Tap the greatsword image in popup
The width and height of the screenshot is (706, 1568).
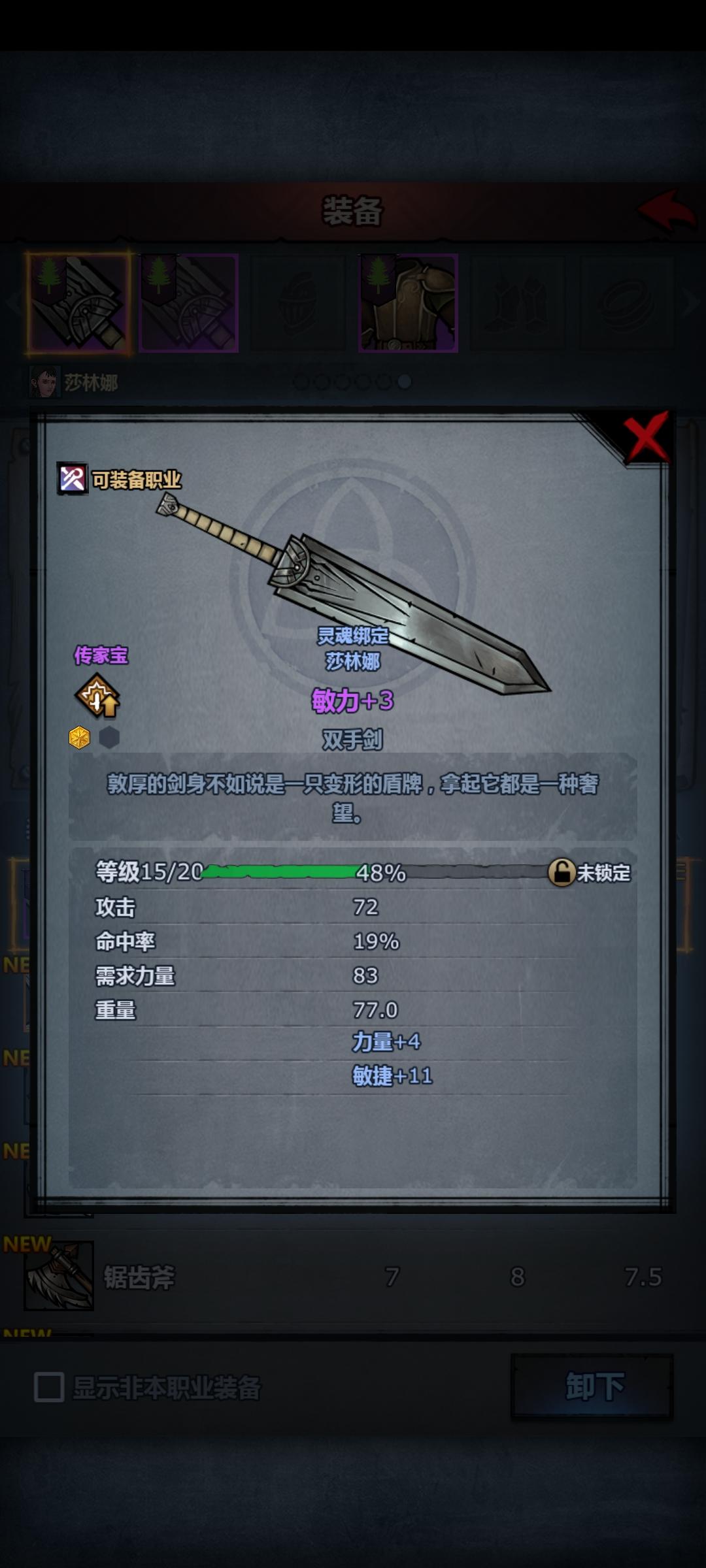pyautogui.click(x=353, y=593)
